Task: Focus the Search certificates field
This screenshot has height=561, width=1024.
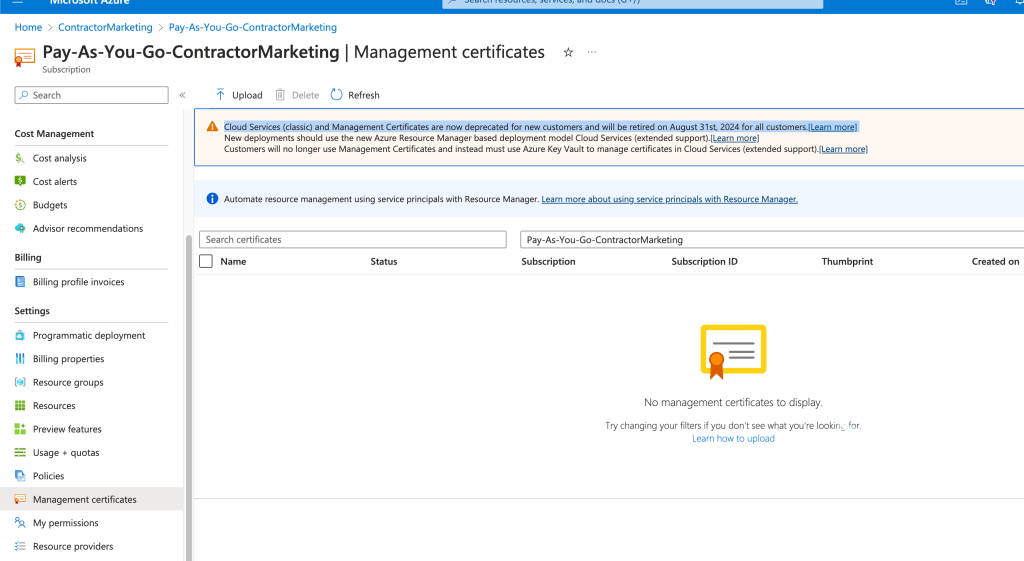Action: (353, 240)
